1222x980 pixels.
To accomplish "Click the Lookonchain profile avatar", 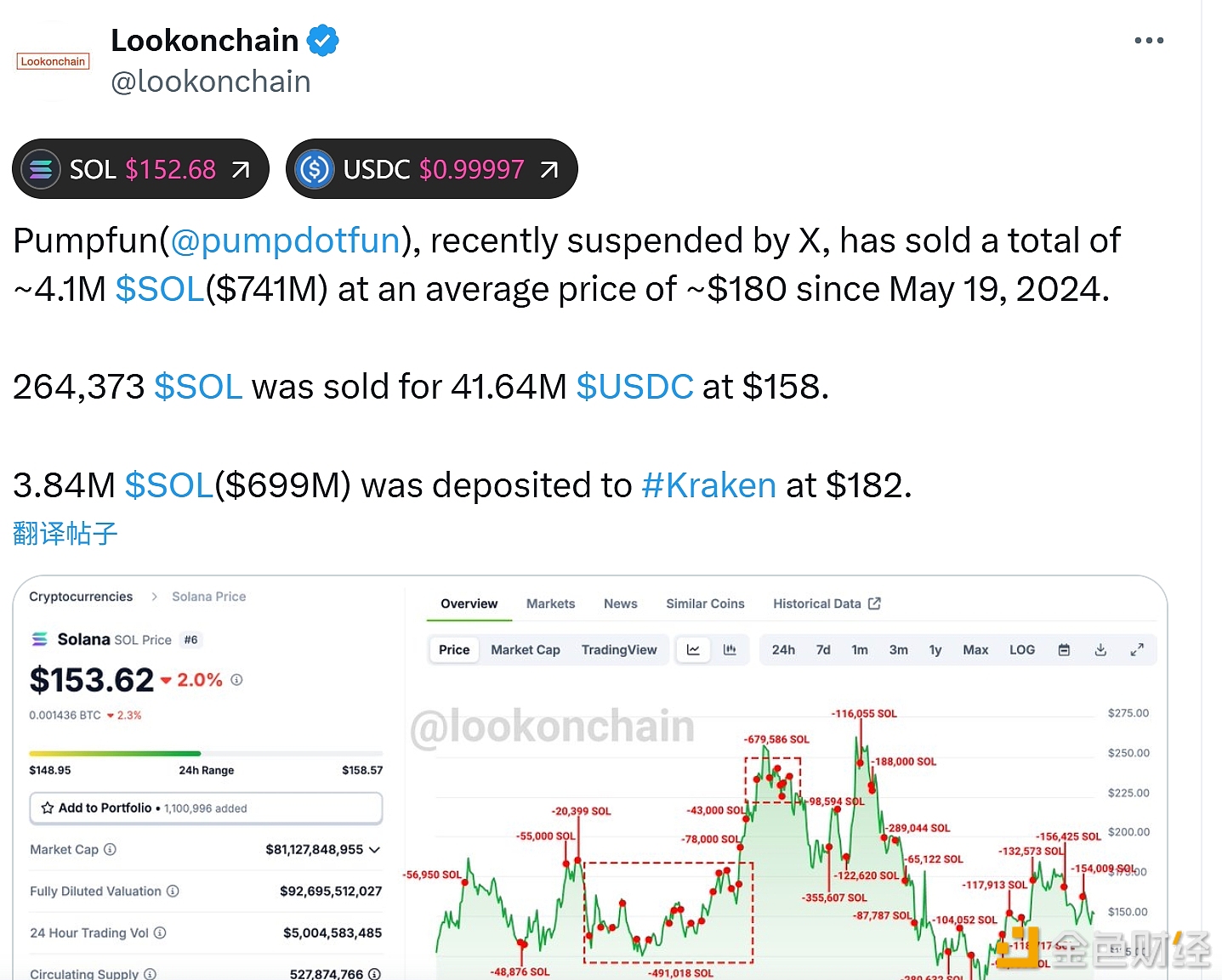I will coord(53,61).
